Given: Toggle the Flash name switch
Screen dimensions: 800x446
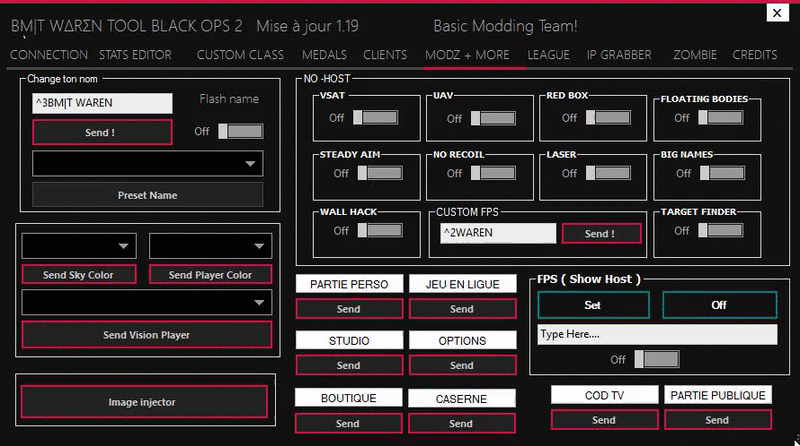Looking at the screenshot, I should (x=241, y=131).
